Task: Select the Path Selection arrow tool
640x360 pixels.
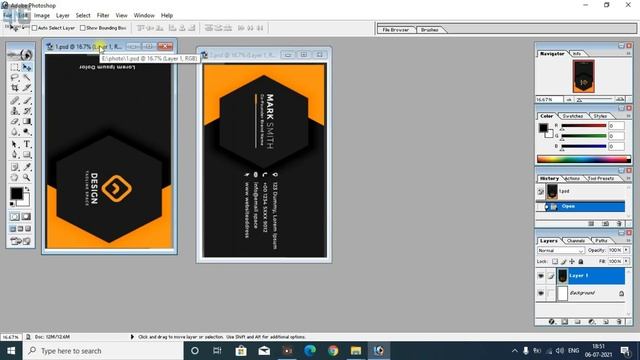Action: (15, 144)
